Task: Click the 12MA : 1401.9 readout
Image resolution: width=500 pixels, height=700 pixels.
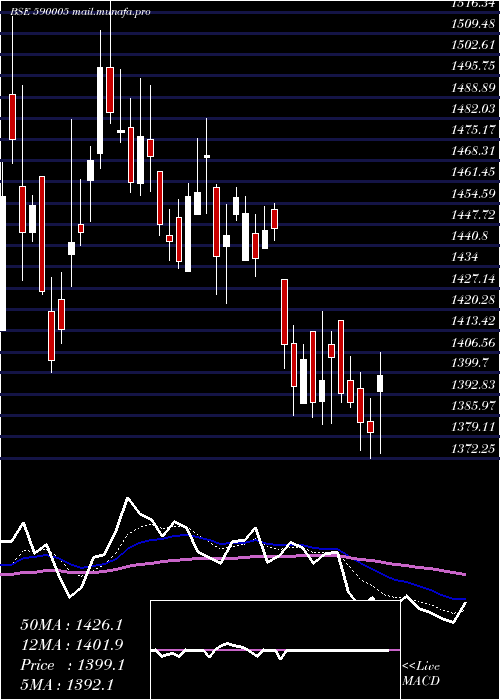Action: click(x=72, y=645)
